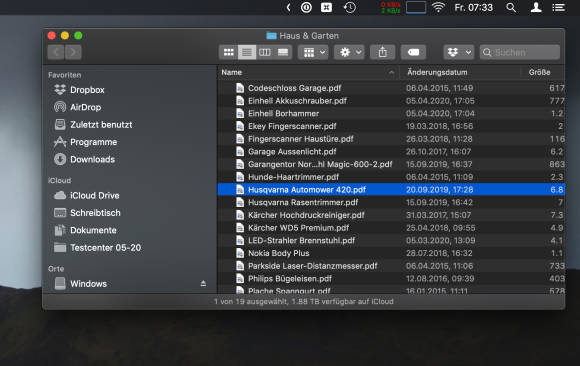
Task: Switch to icon view in Finder toolbar
Action: pyautogui.click(x=229, y=52)
